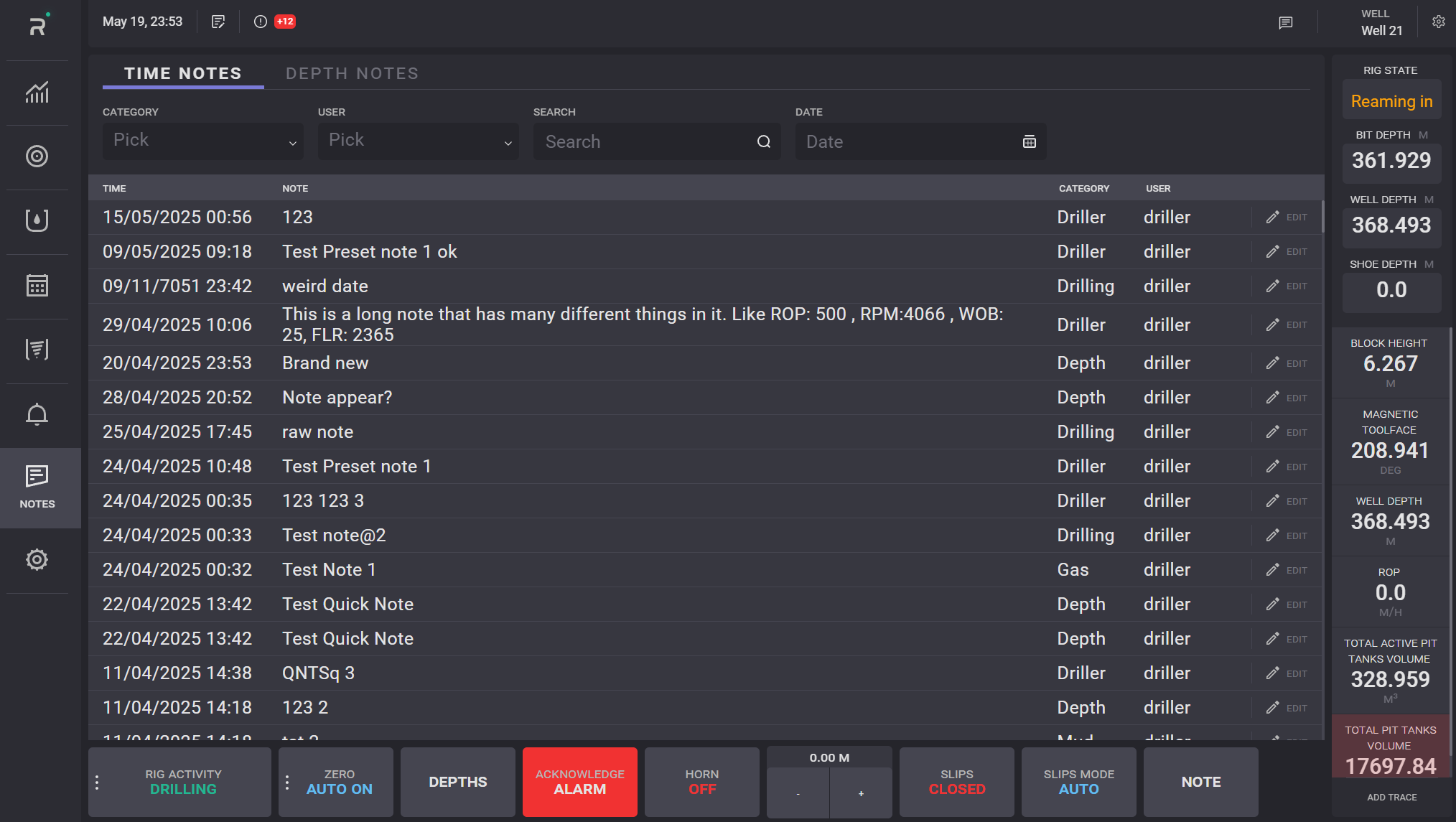Toggle Slips CLOSED state
The width and height of the screenshot is (1456, 822).
(956, 782)
